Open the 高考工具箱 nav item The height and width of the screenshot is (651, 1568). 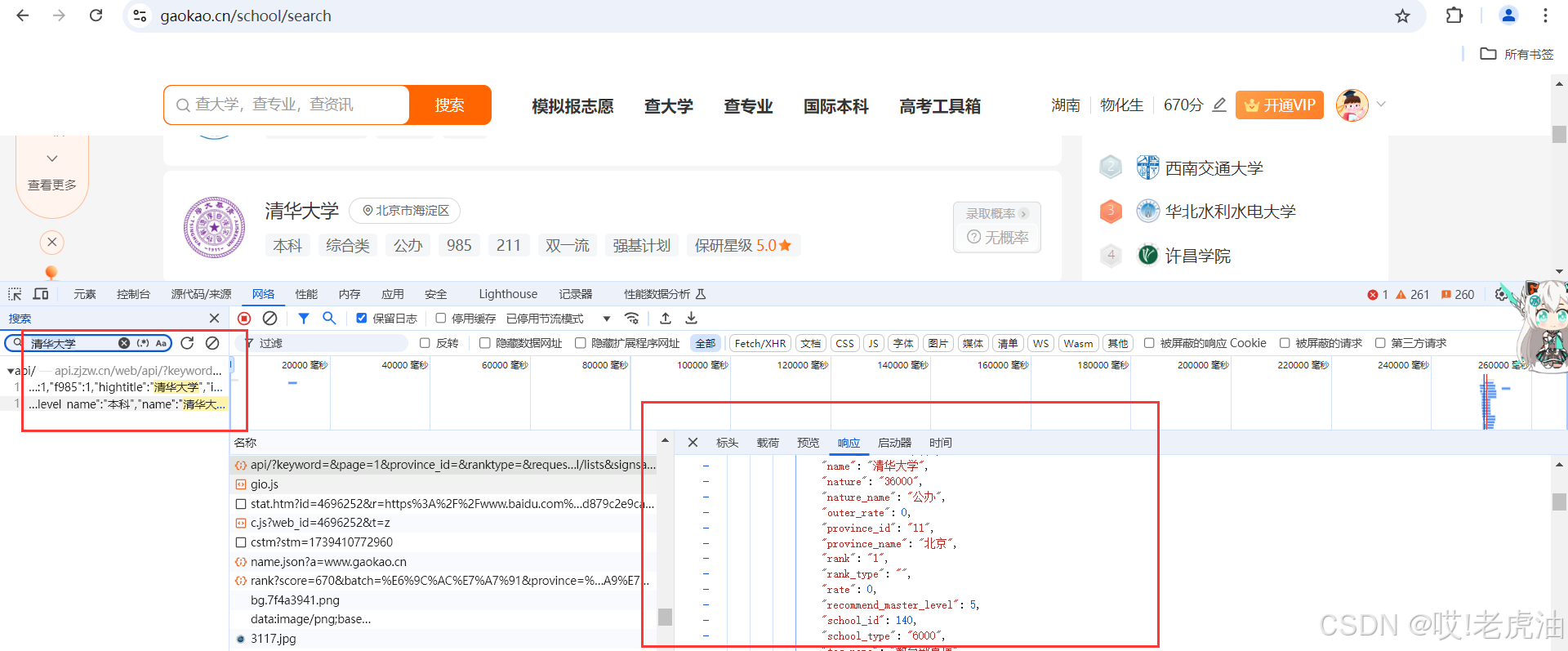[940, 106]
